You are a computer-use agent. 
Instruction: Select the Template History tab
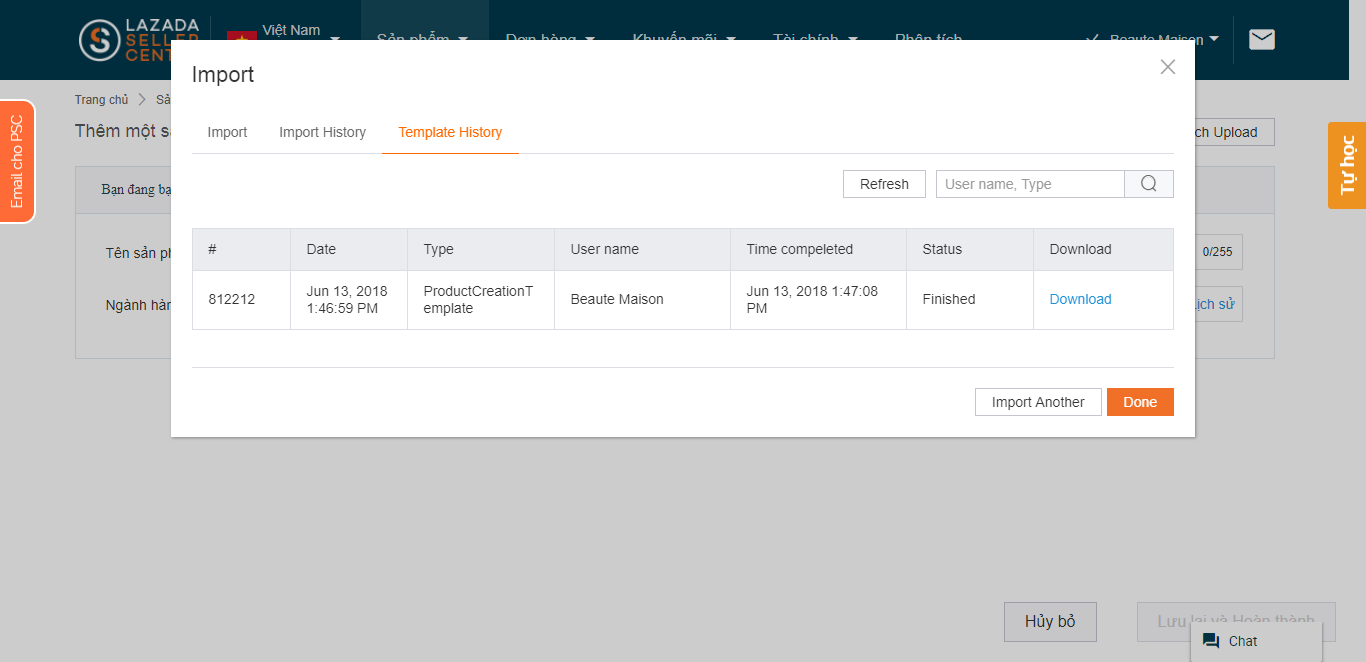click(450, 132)
